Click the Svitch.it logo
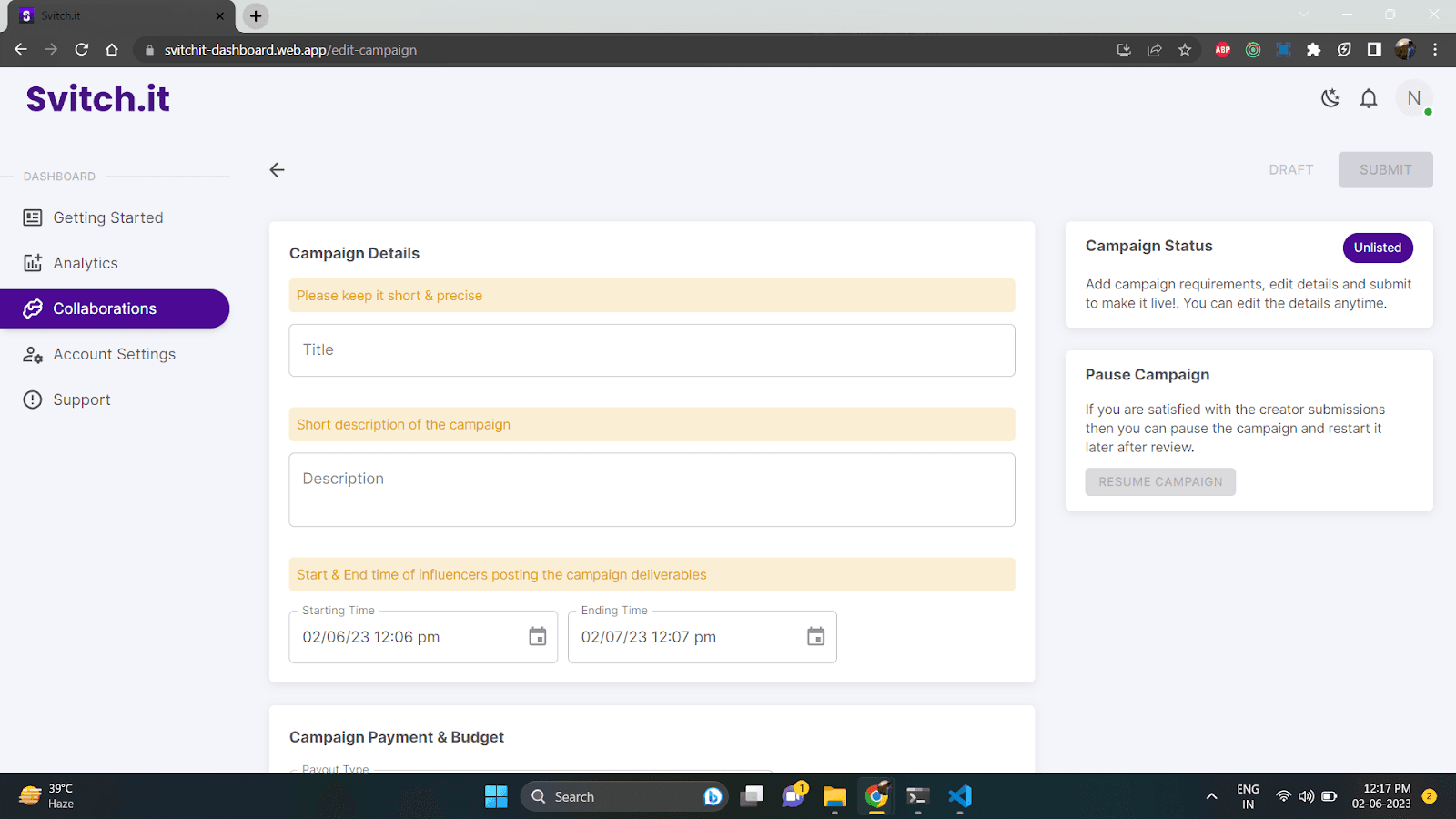Screen dimensions: 1456x819 coord(98,98)
